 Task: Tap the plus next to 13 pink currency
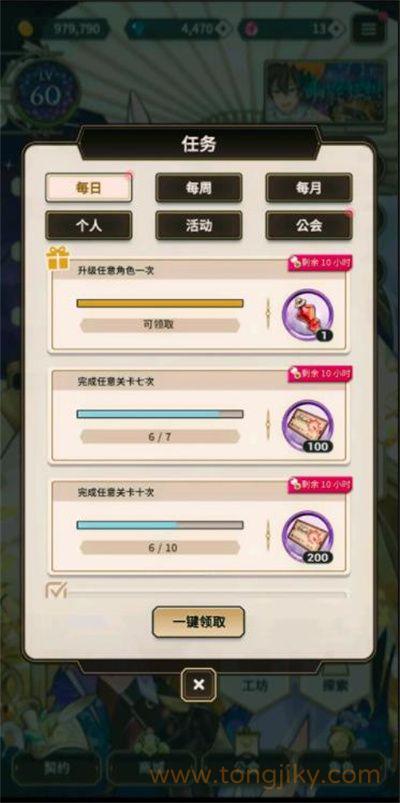point(334,29)
